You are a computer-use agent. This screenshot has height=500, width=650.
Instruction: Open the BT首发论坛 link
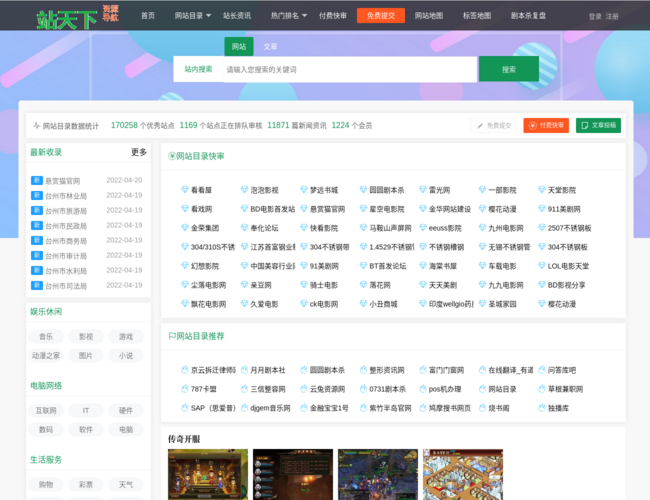coord(388,266)
